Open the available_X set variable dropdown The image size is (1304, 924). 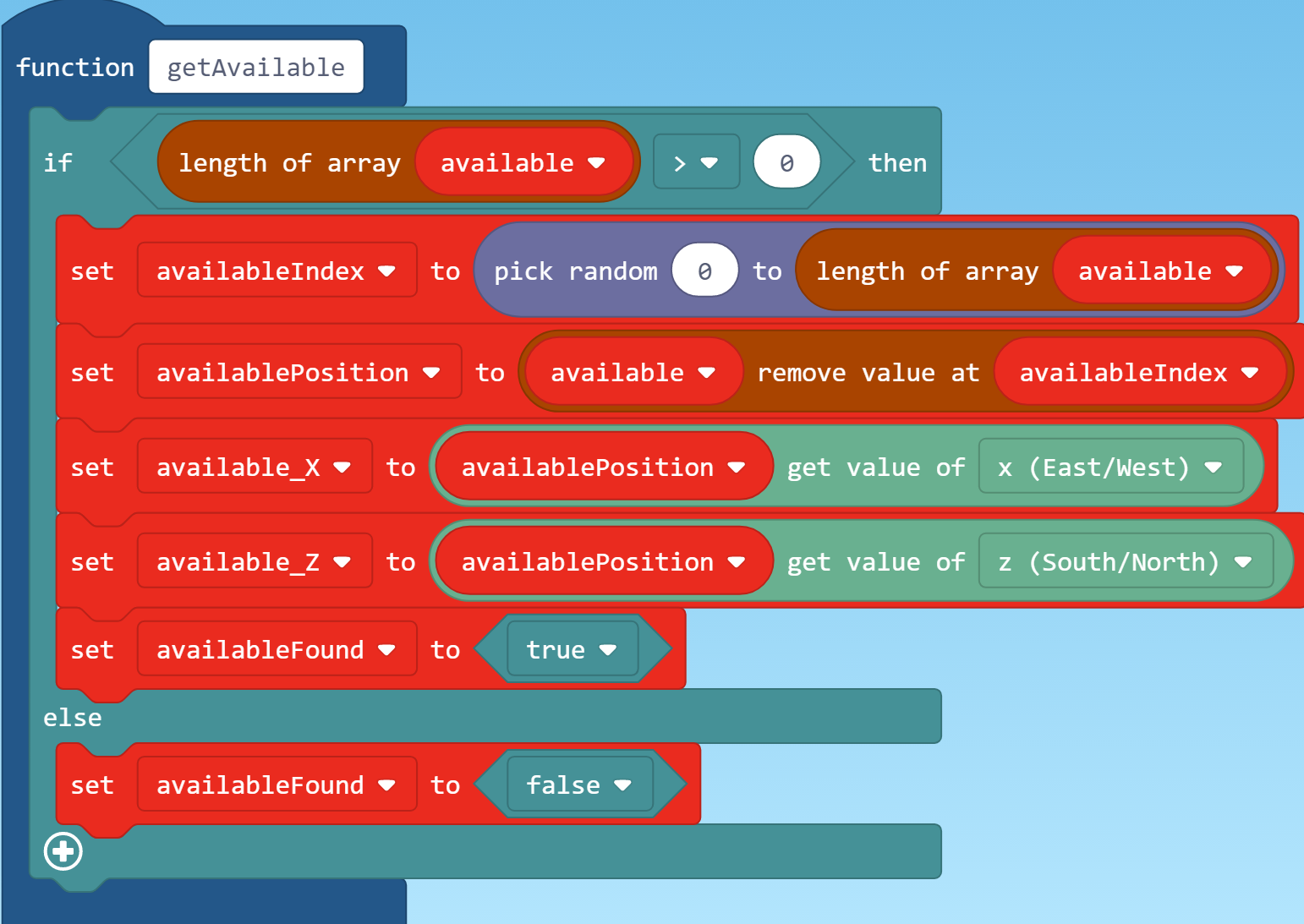(x=342, y=467)
